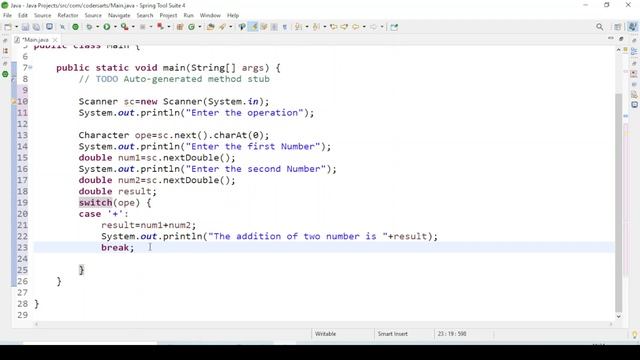Click the terminal monitor icon in toolbar
Viewport: 640px width, 360px height.
click(49, 27)
